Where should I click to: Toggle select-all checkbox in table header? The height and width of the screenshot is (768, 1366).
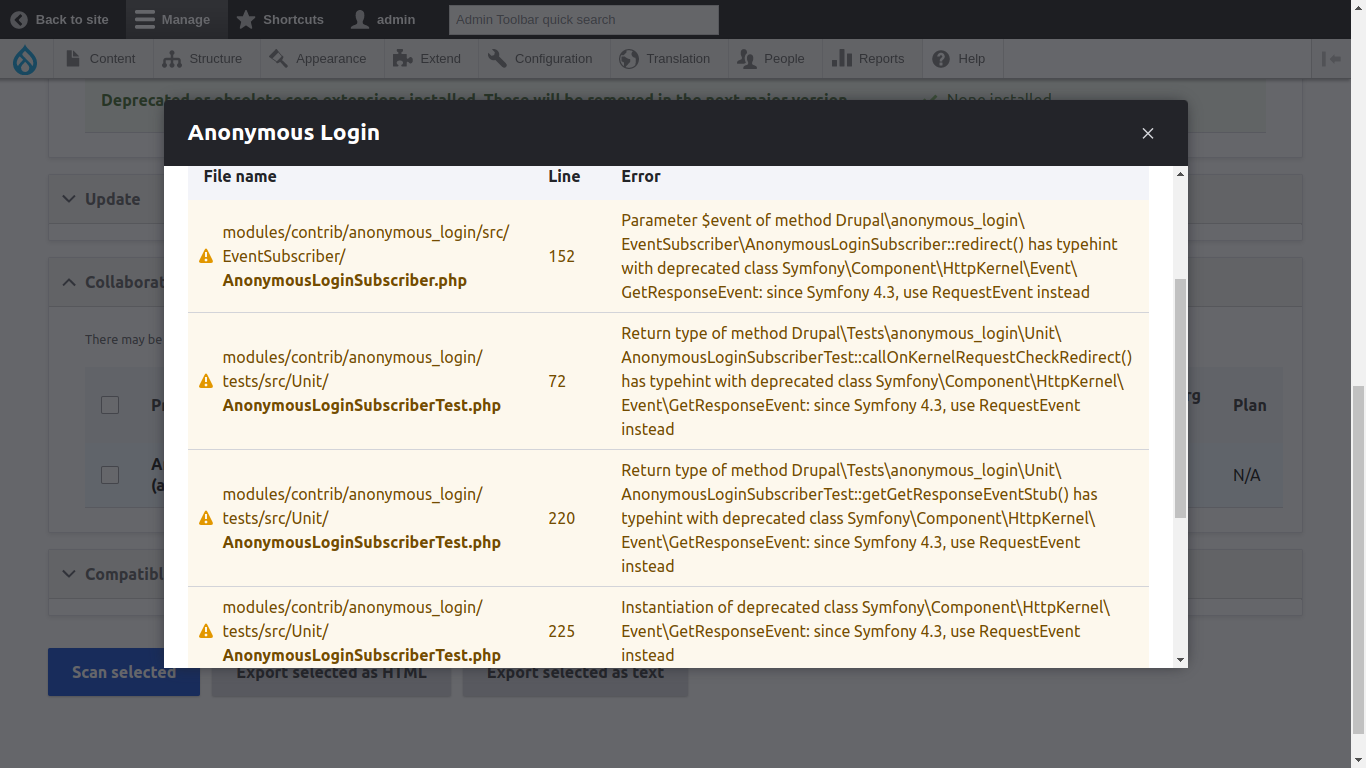pyautogui.click(x=110, y=405)
